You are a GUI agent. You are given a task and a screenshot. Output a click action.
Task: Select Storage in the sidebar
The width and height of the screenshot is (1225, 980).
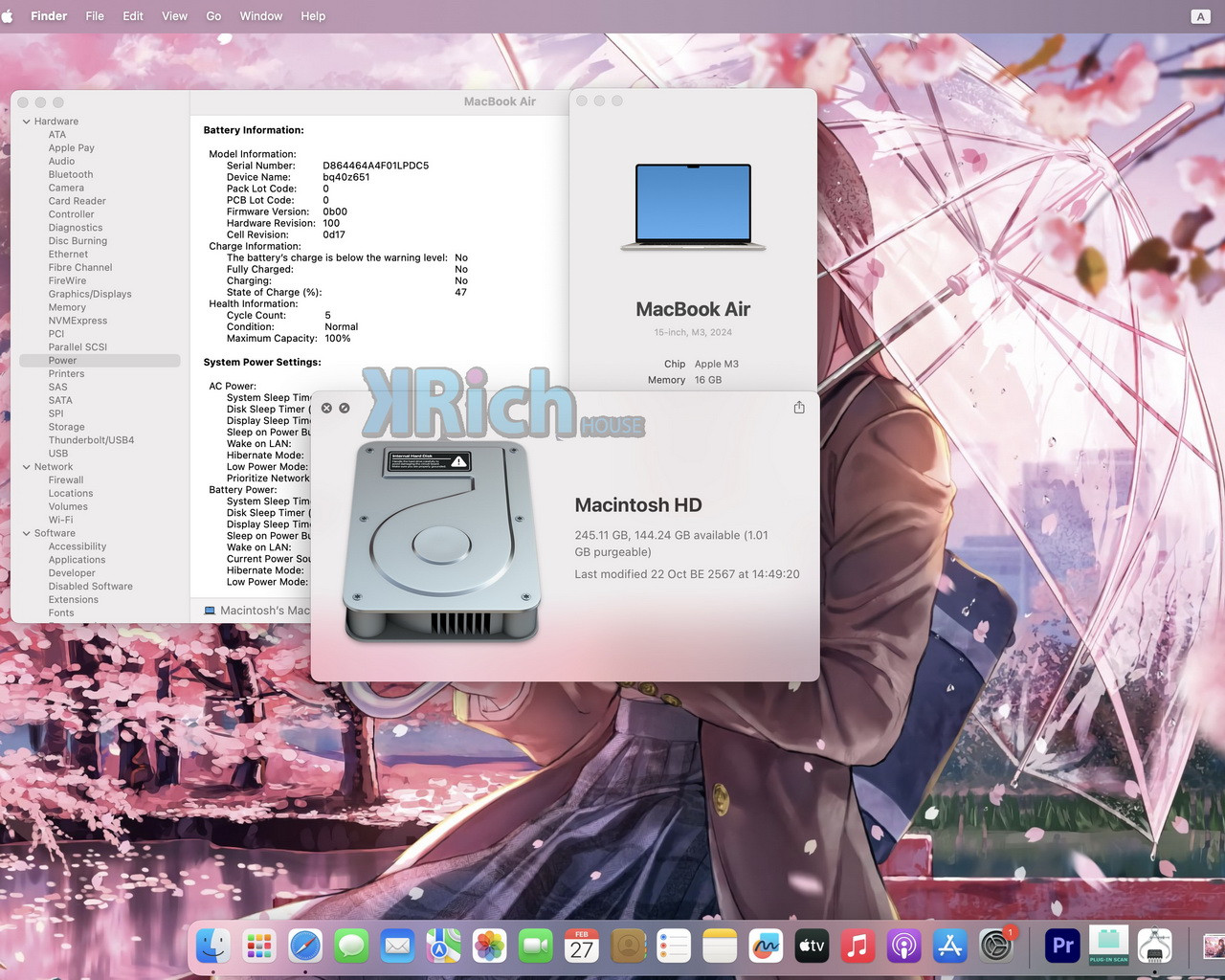(66, 427)
